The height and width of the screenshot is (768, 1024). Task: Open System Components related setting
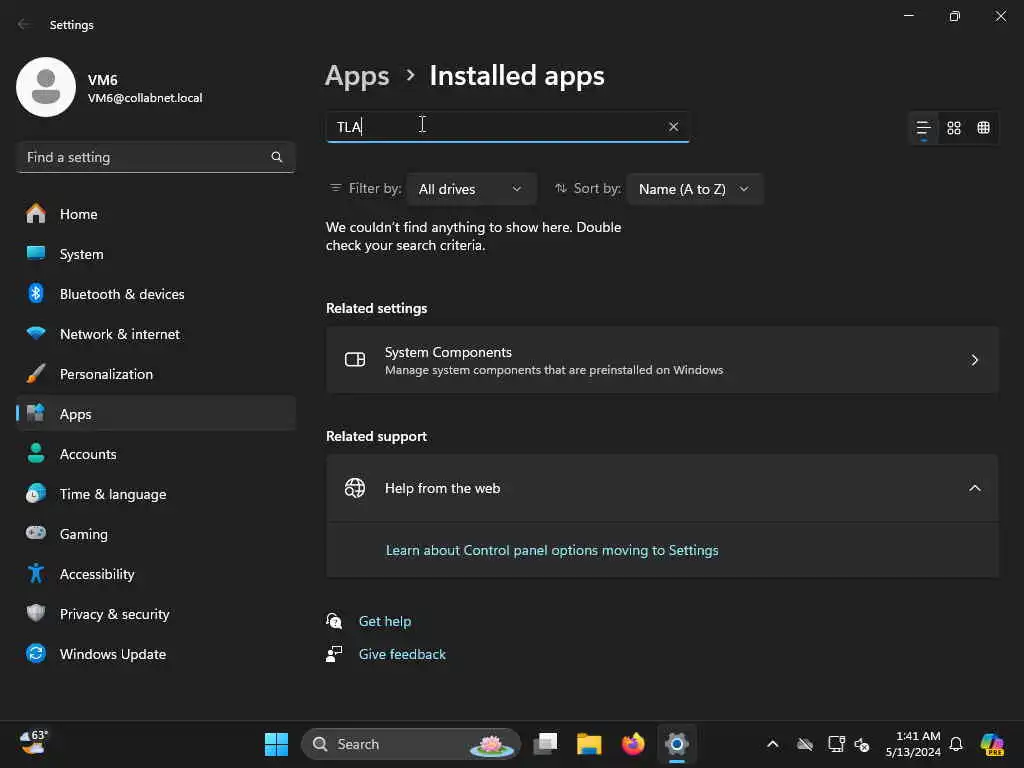662,360
